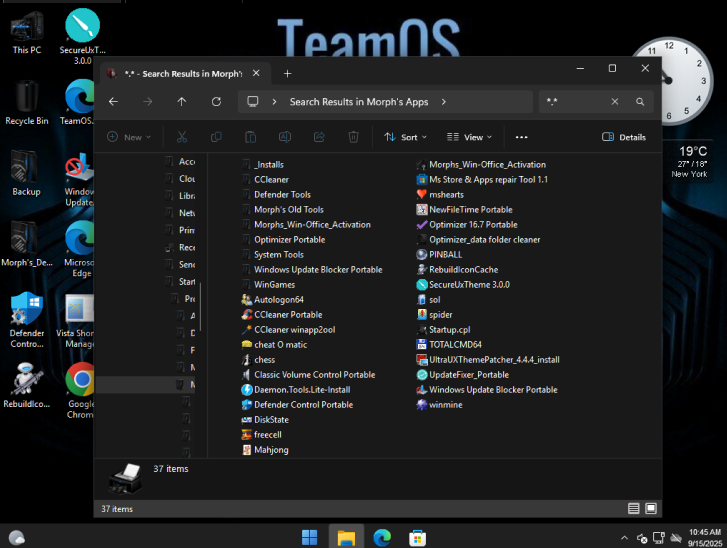Select This PC desktop icon
727x548 pixels.
click(x=26, y=32)
